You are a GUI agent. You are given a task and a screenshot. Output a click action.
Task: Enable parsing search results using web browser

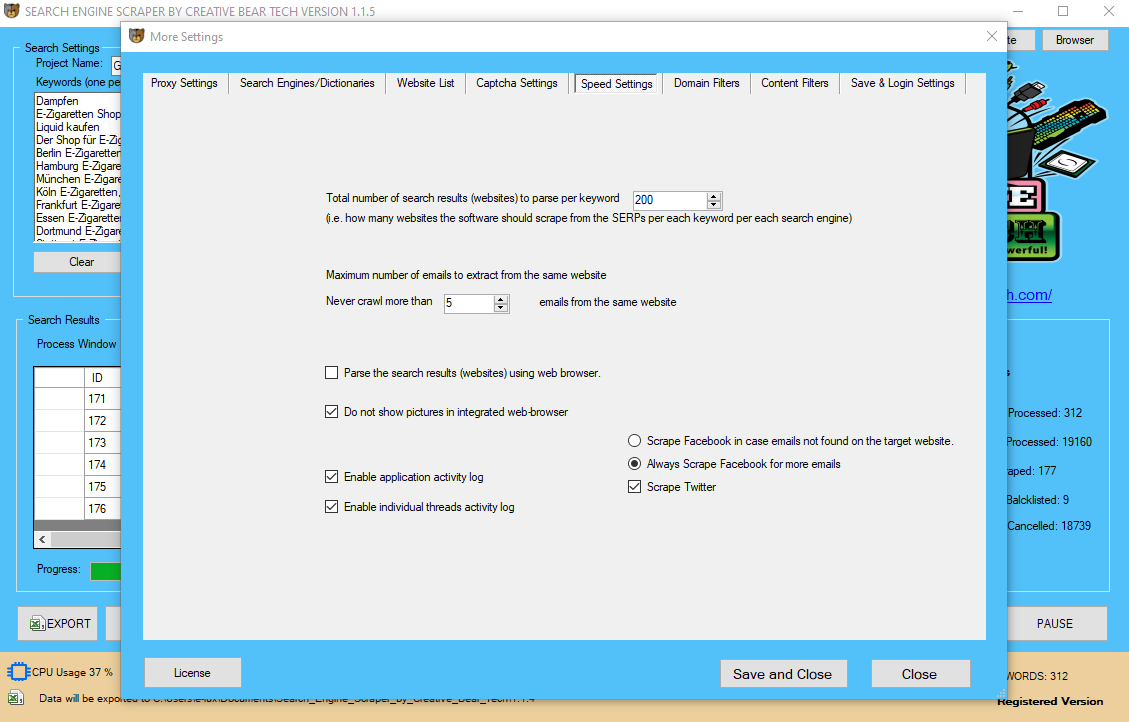331,373
